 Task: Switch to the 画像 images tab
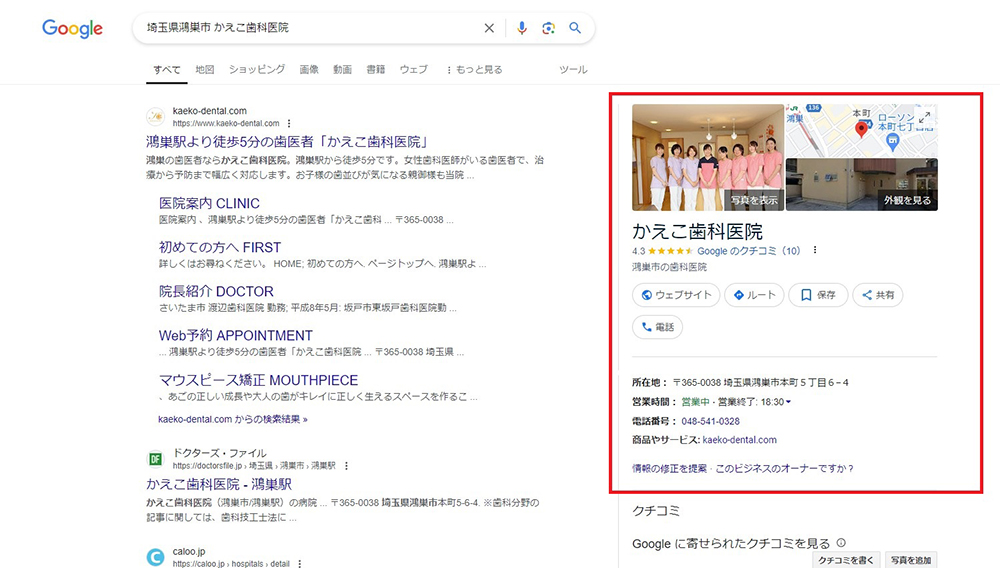(309, 70)
